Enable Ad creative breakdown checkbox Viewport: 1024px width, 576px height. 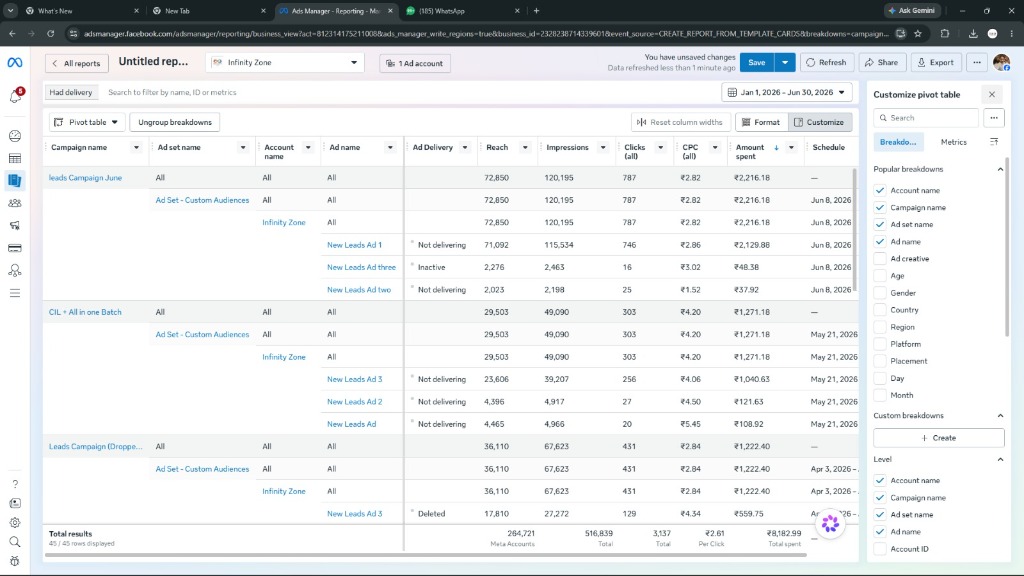pos(880,259)
